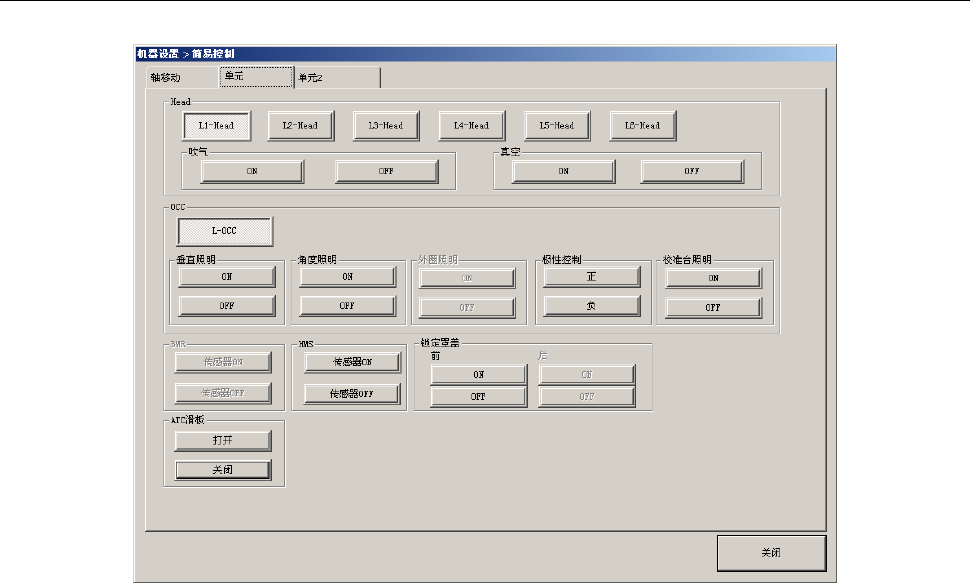Viewport: 970px width, 583px height.
Task: Turn the 前 lock cover OFF
Action: pos(479,396)
